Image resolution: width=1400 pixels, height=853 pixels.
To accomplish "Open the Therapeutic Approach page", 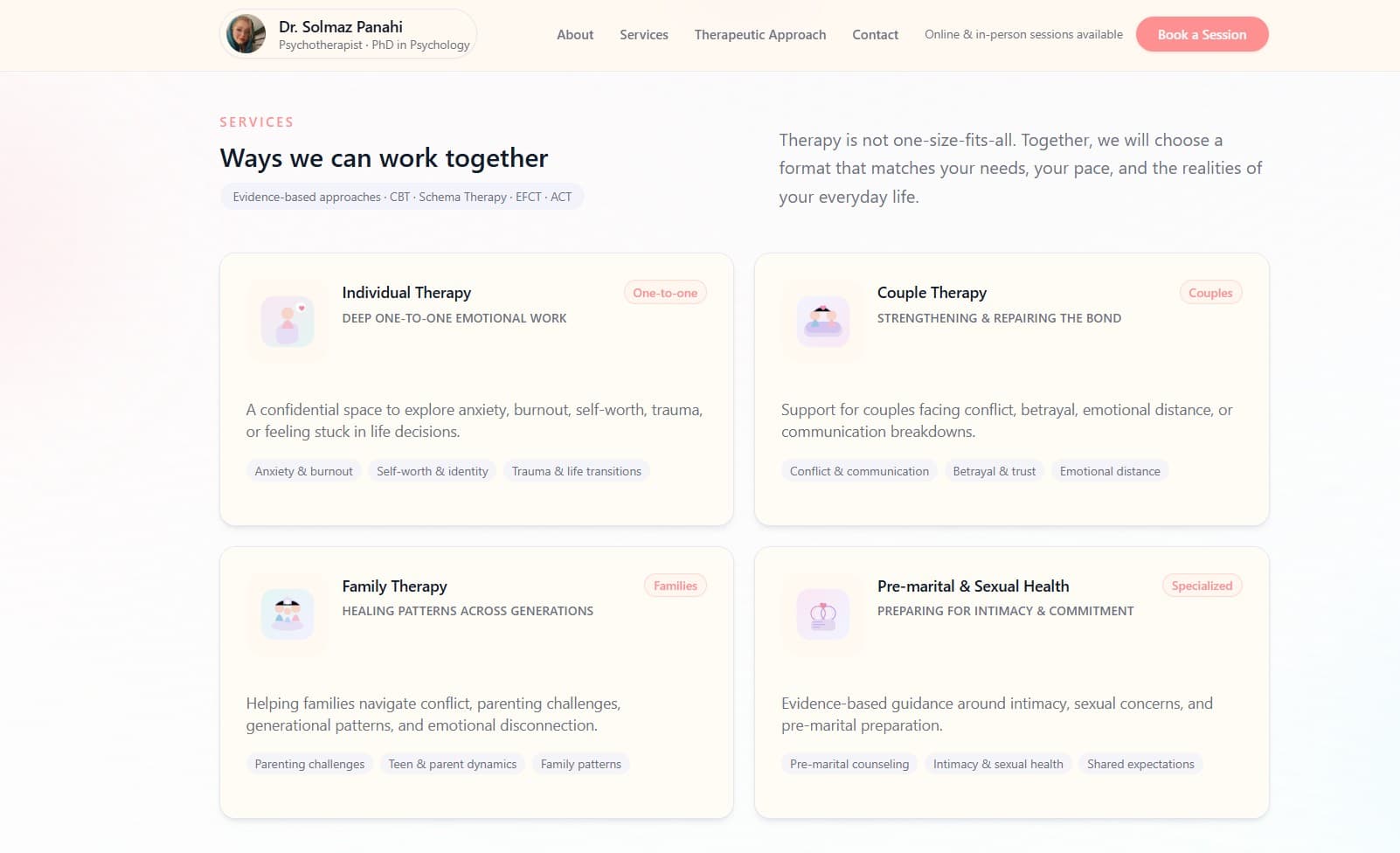I will tap(759, 35).
